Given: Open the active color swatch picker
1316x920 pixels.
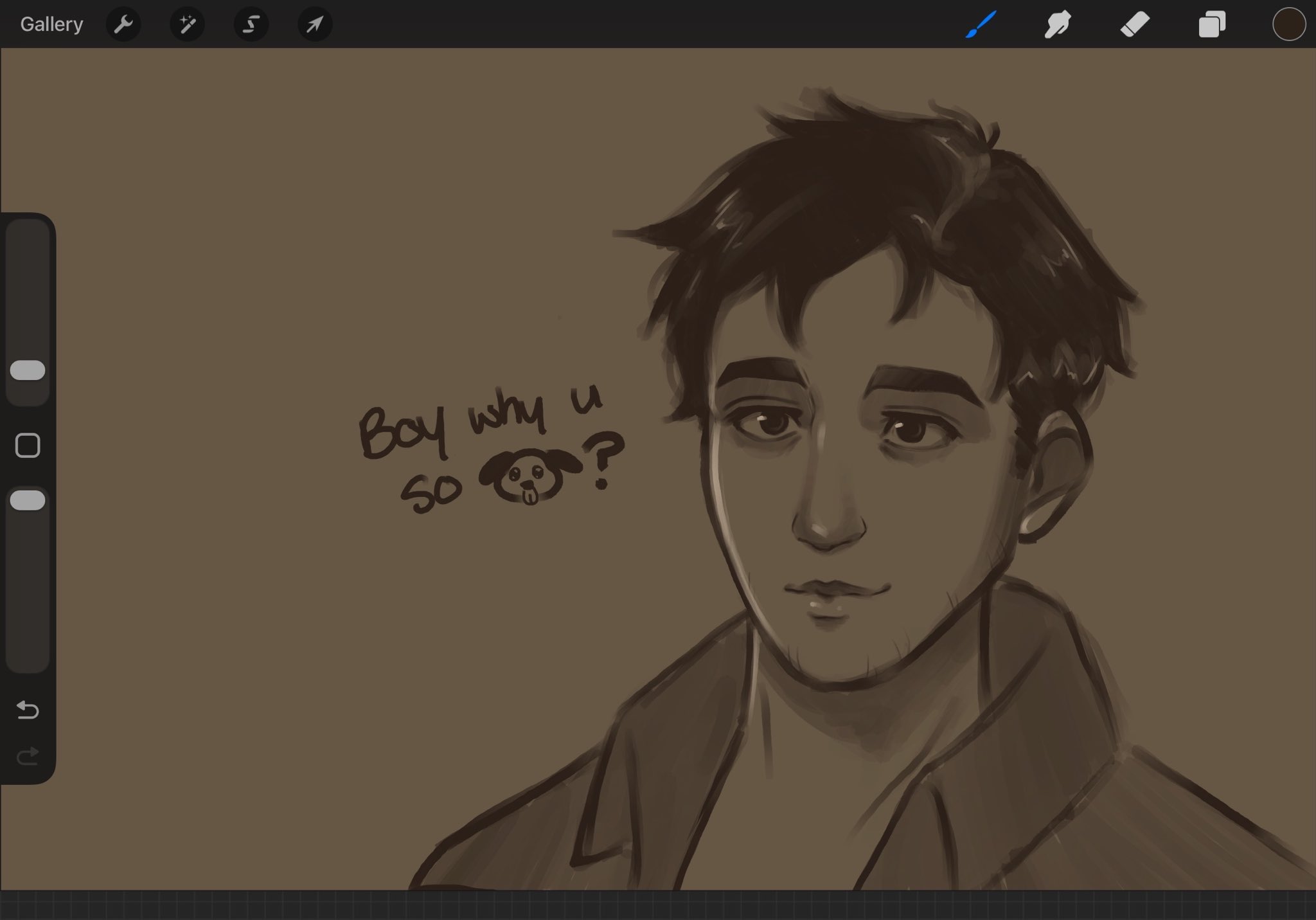Looking at the screenshot, I should coord(1288,24).
